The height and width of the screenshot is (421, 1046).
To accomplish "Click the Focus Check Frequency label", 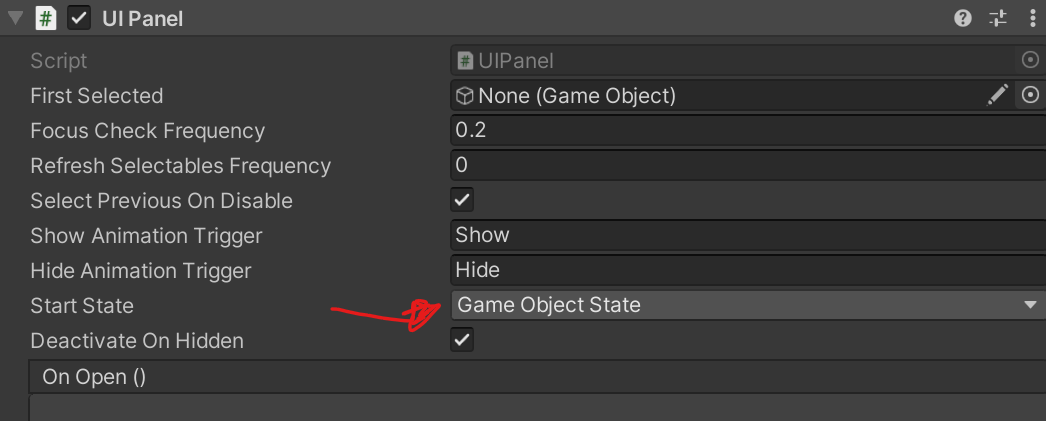I will coord(147,131).
